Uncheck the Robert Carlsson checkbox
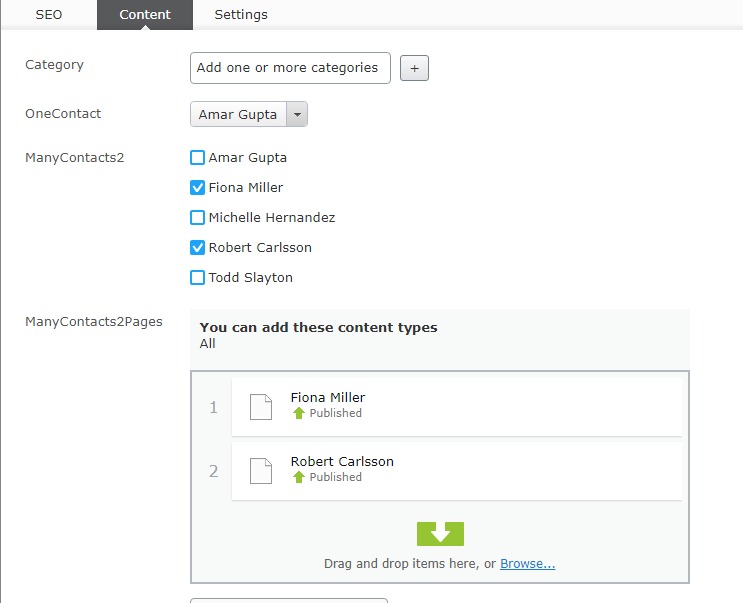The height and width of the screenshot is (603, 743). [198, 248]
